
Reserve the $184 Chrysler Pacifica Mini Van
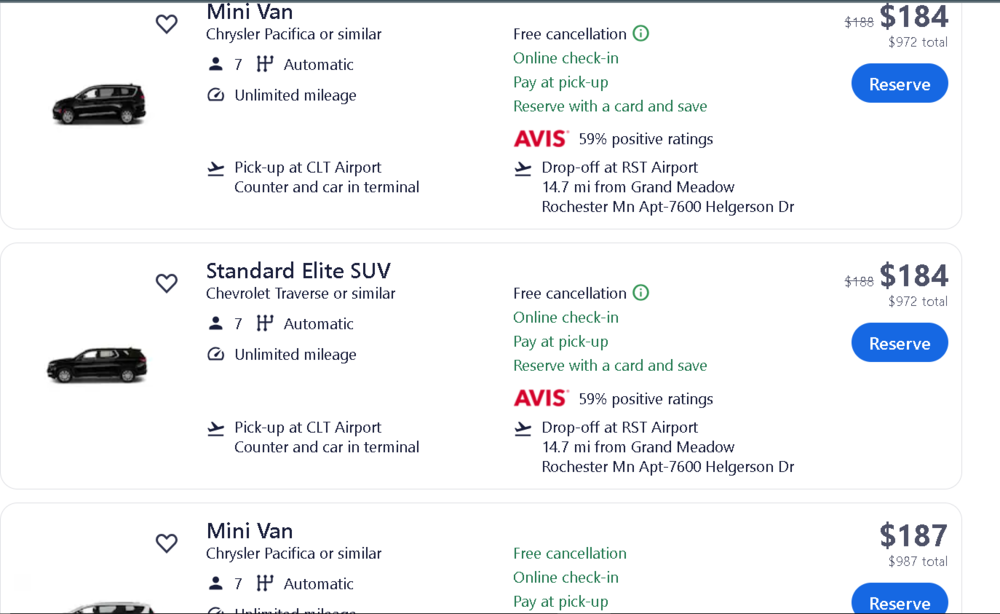899,84
